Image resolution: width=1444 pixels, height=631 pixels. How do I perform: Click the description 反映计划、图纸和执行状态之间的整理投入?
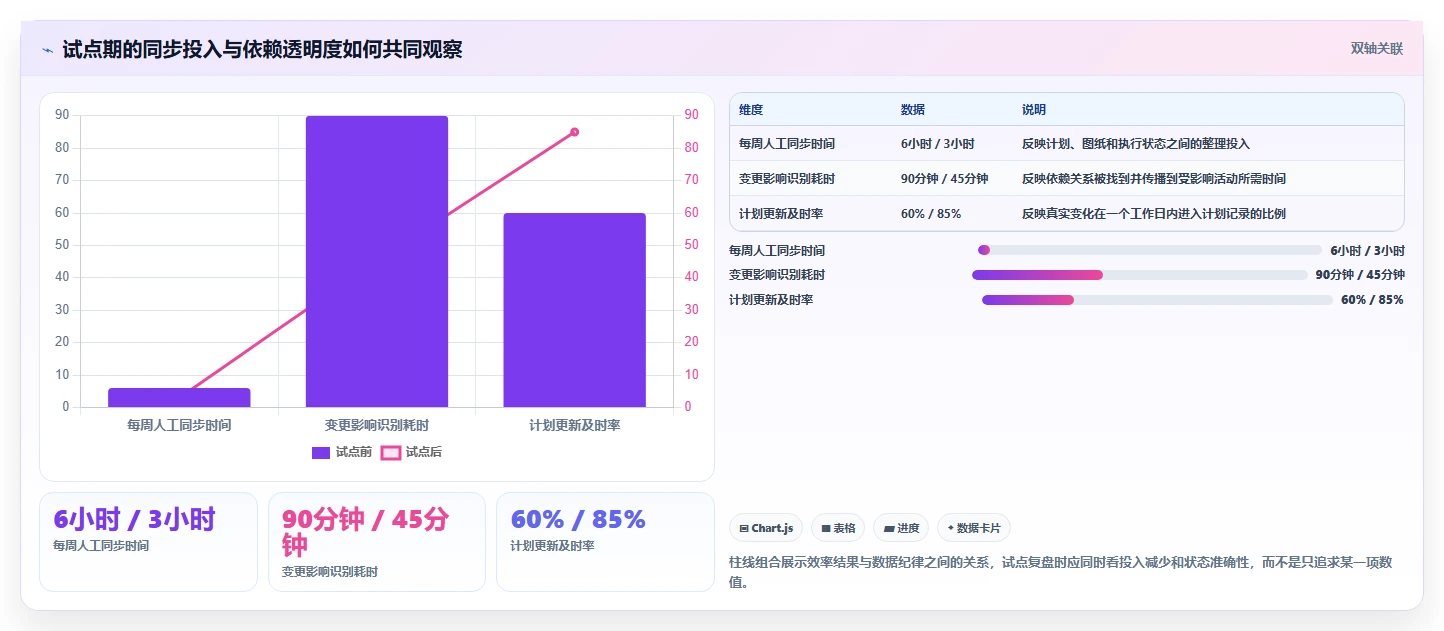coord(1136,144)
